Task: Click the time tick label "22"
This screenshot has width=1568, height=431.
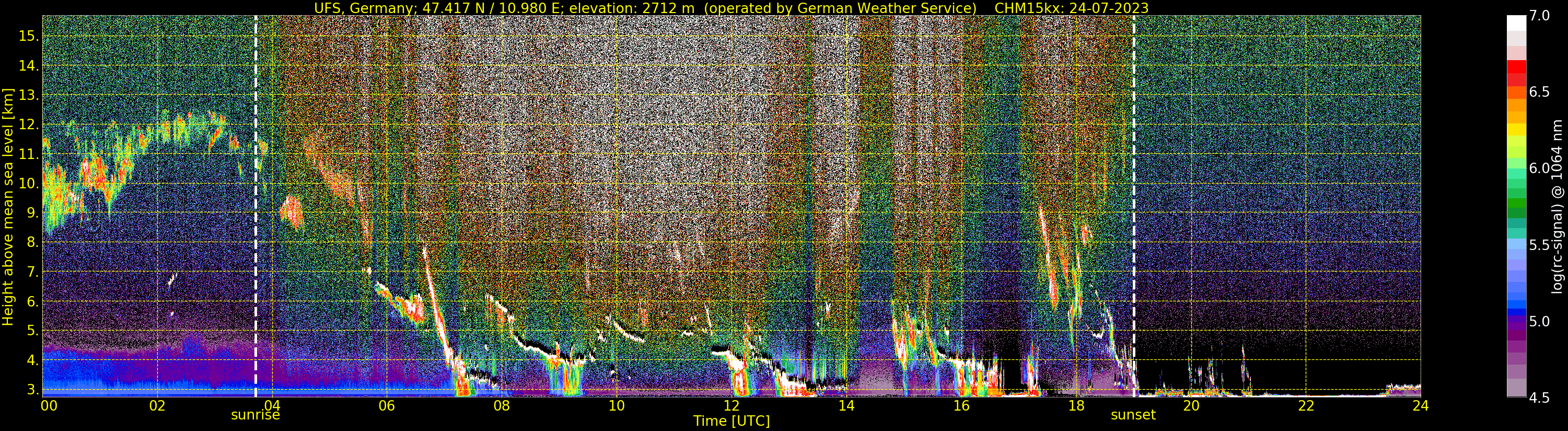Action: click(x=1306, y=405)
